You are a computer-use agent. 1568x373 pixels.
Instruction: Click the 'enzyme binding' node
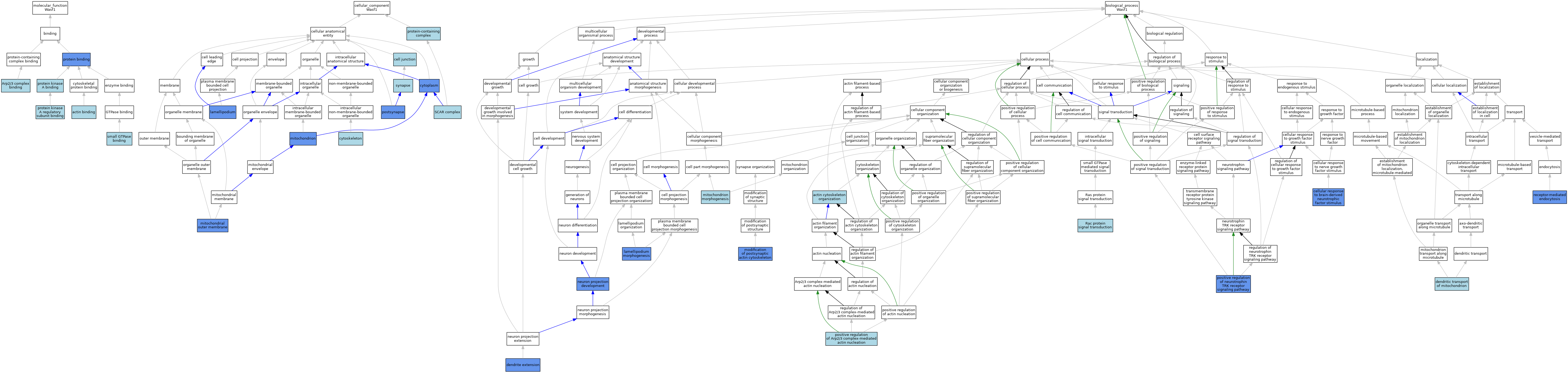click(x=119, y=86)
